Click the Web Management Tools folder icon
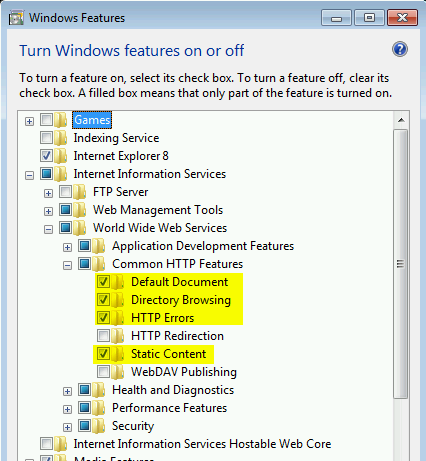Viewport: 426px width, 461px height. (80, 210)
